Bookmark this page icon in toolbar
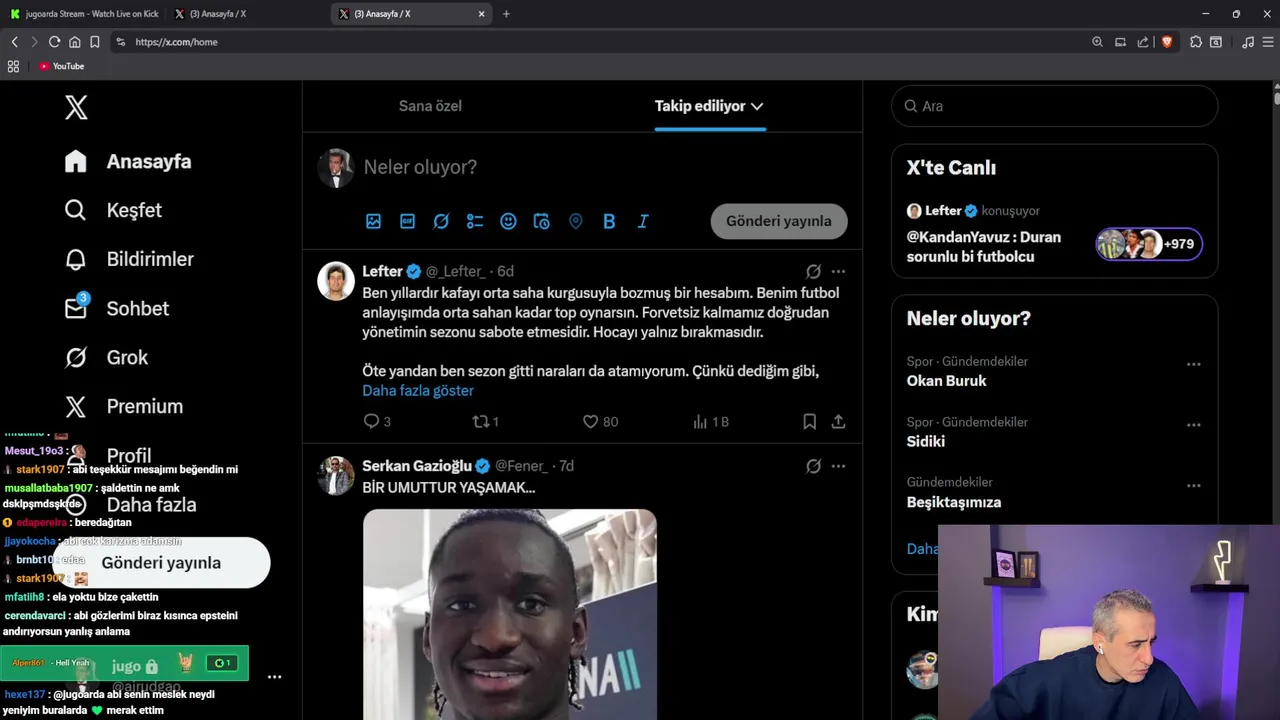 94,42
